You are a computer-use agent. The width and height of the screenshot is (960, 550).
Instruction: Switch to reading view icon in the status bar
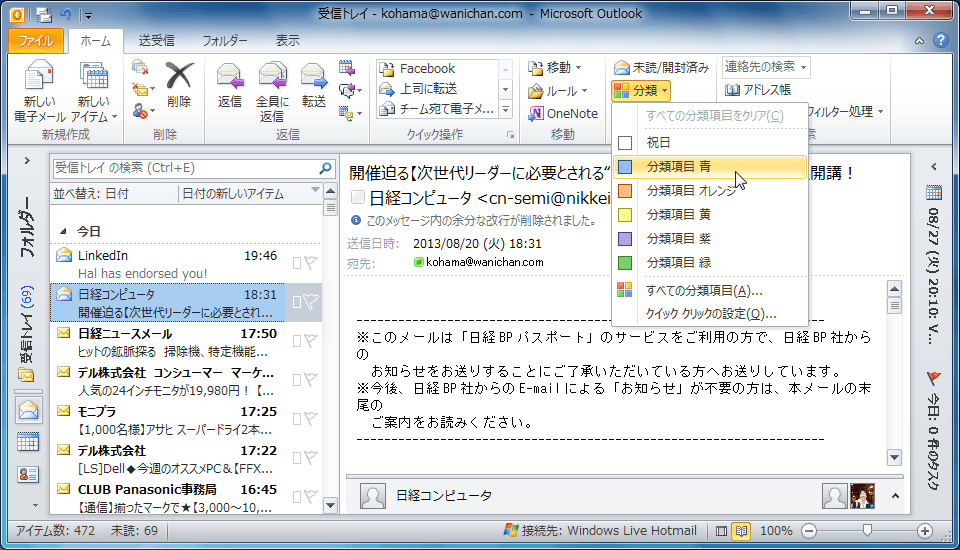(741, 531)
